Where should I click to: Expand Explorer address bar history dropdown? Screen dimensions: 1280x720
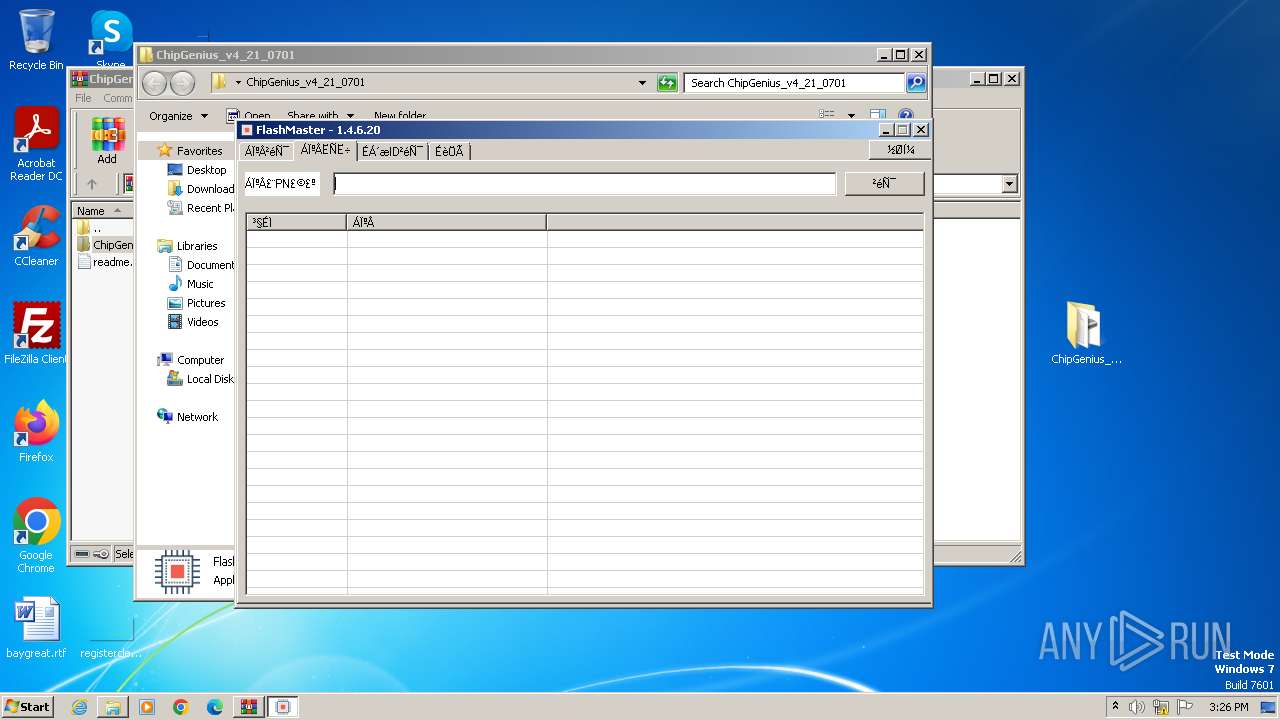pos(642,83)
